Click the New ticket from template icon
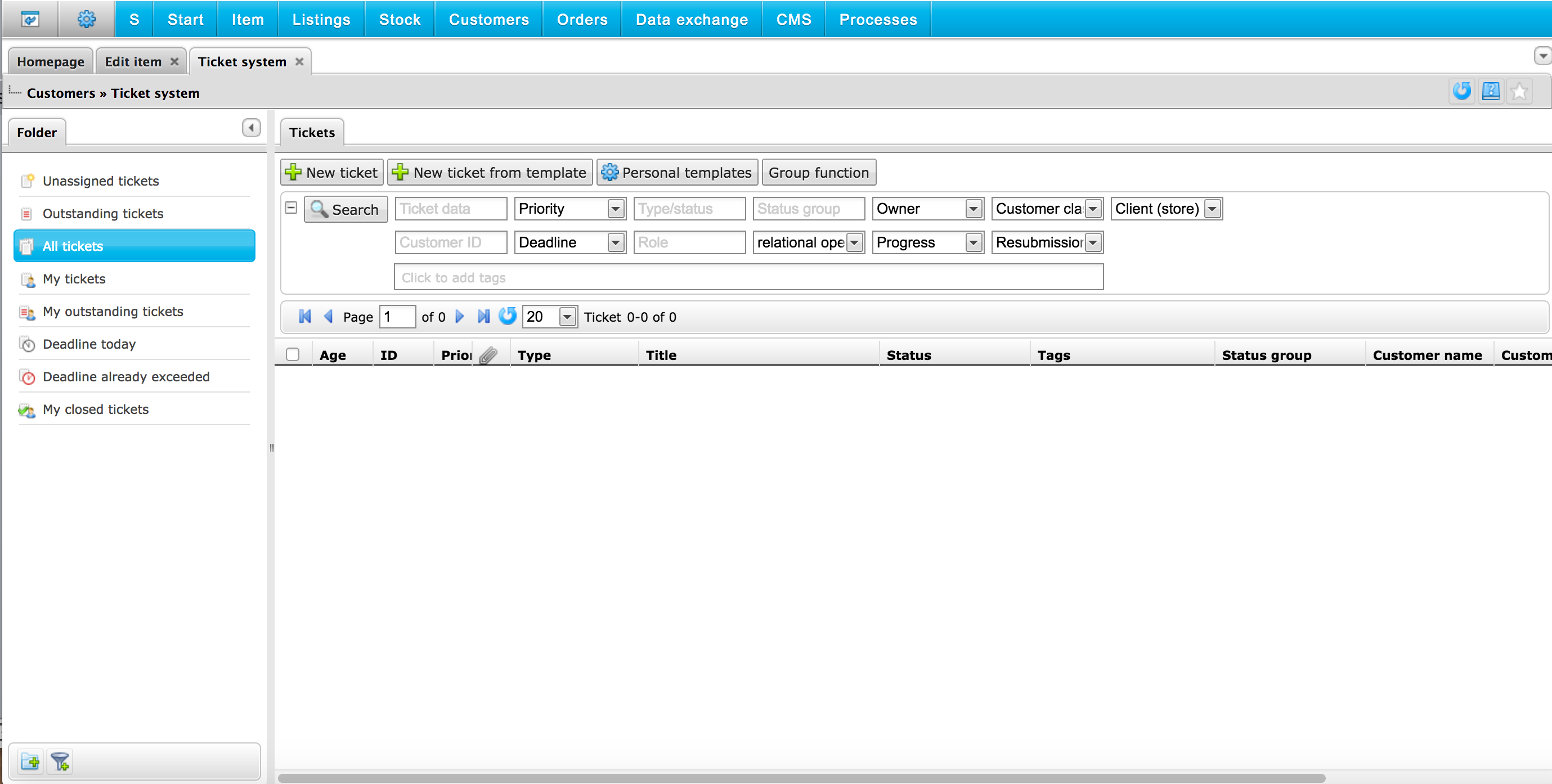The height and width of the screenshot is (784, 1552). coord(400,173)
